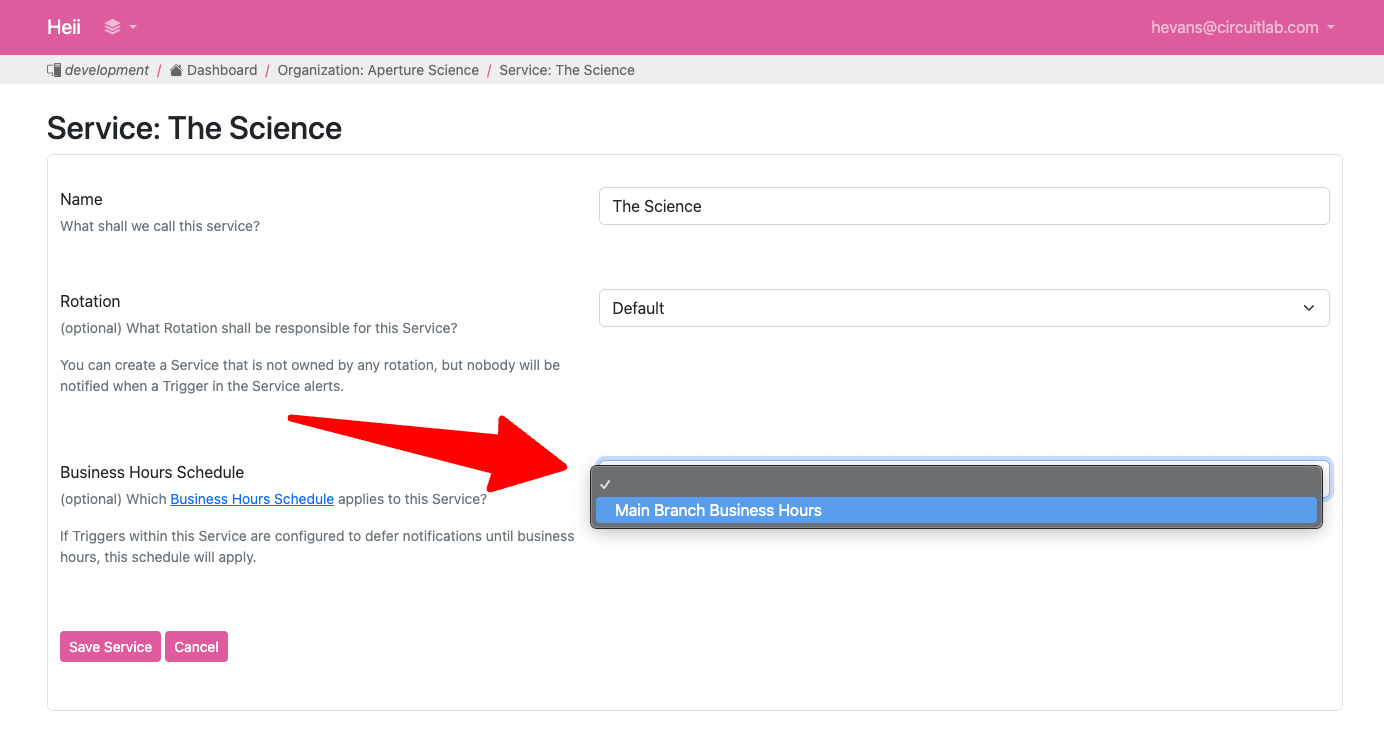Select Main Branch Business Hours option
1384x737 pixels.
coord(956,510)
